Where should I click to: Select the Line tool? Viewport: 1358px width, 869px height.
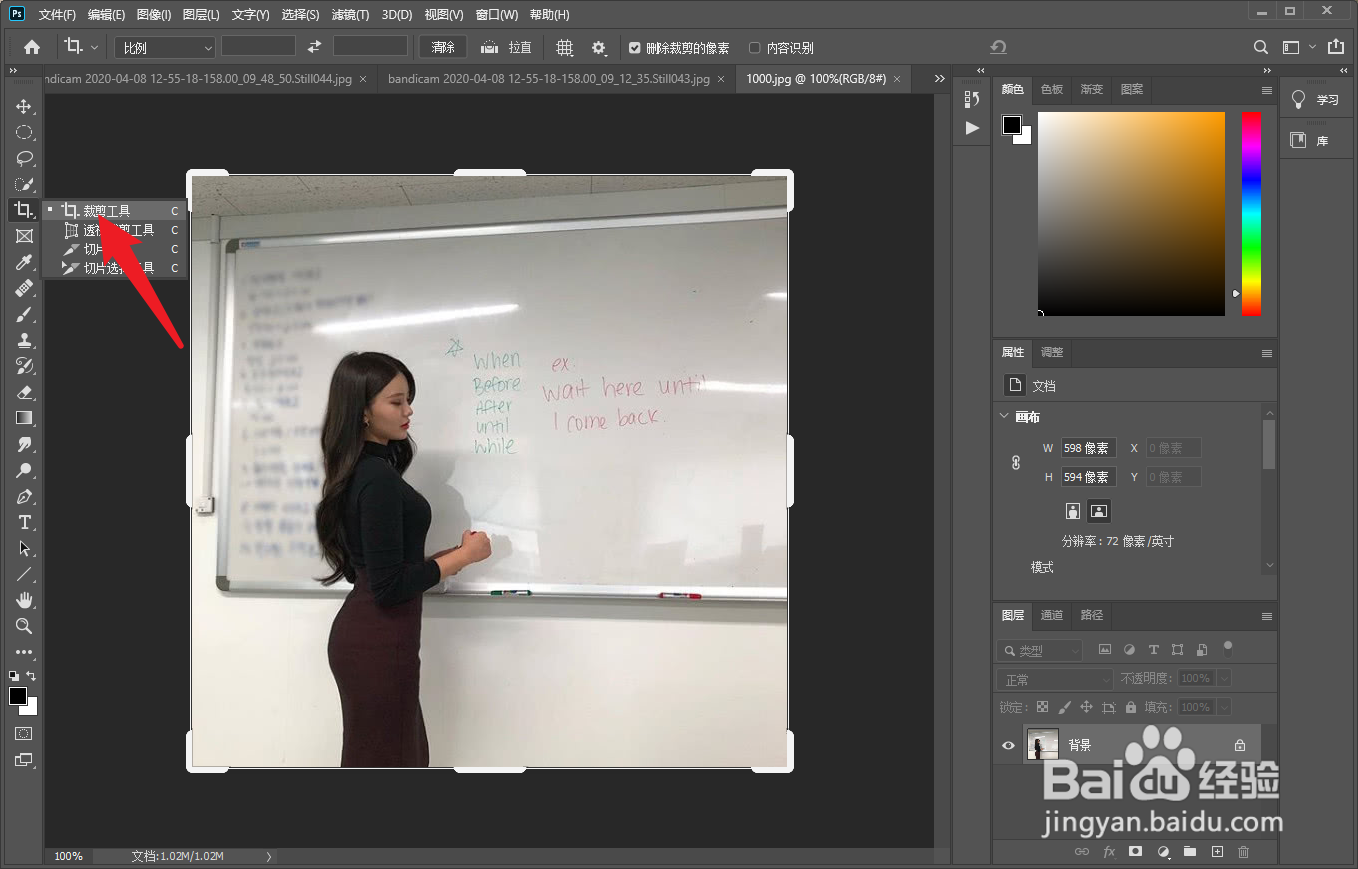point(24,574)
